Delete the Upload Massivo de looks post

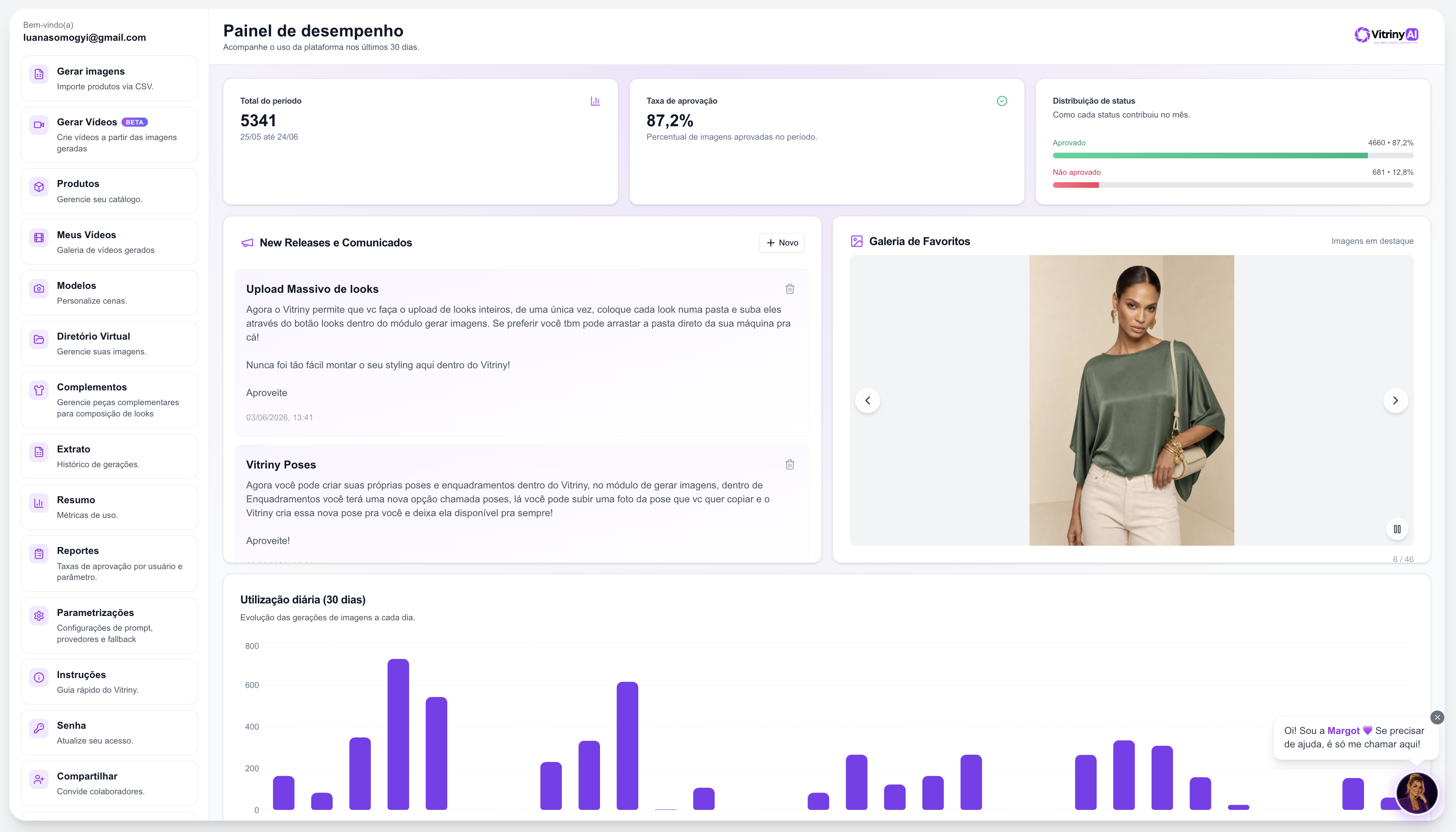790,288
